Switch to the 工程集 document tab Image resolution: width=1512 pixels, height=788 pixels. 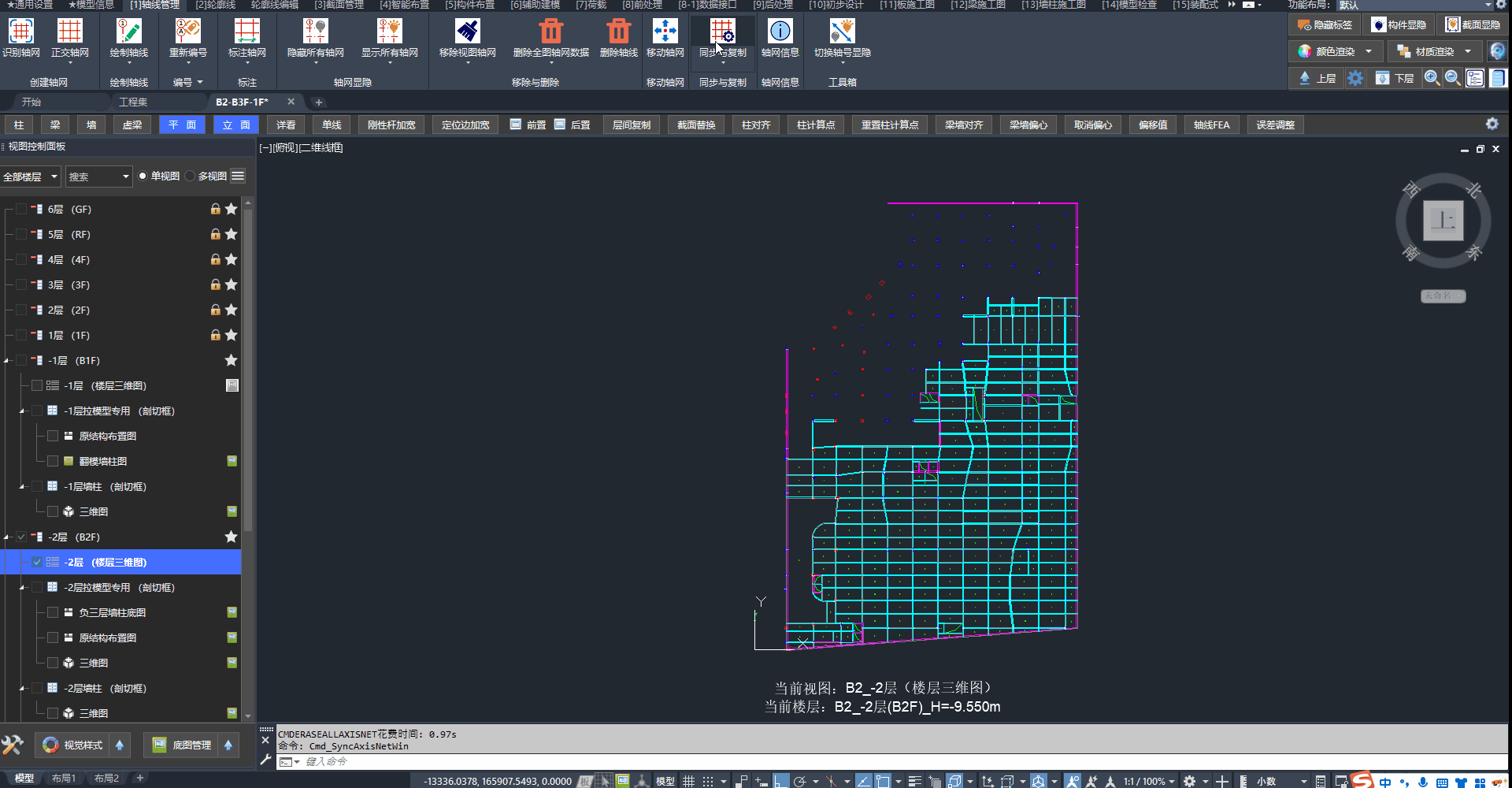[x=133, y=102]
